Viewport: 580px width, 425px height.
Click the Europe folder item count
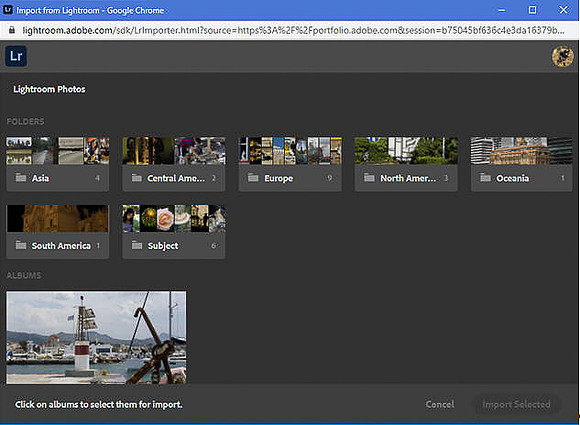pos(330,178)
